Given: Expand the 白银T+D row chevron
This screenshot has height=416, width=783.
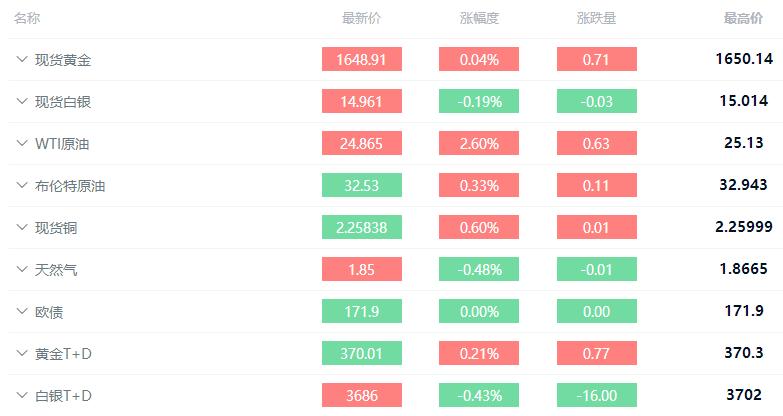Looking at the screenshot, I should click(x=21, y=395).
